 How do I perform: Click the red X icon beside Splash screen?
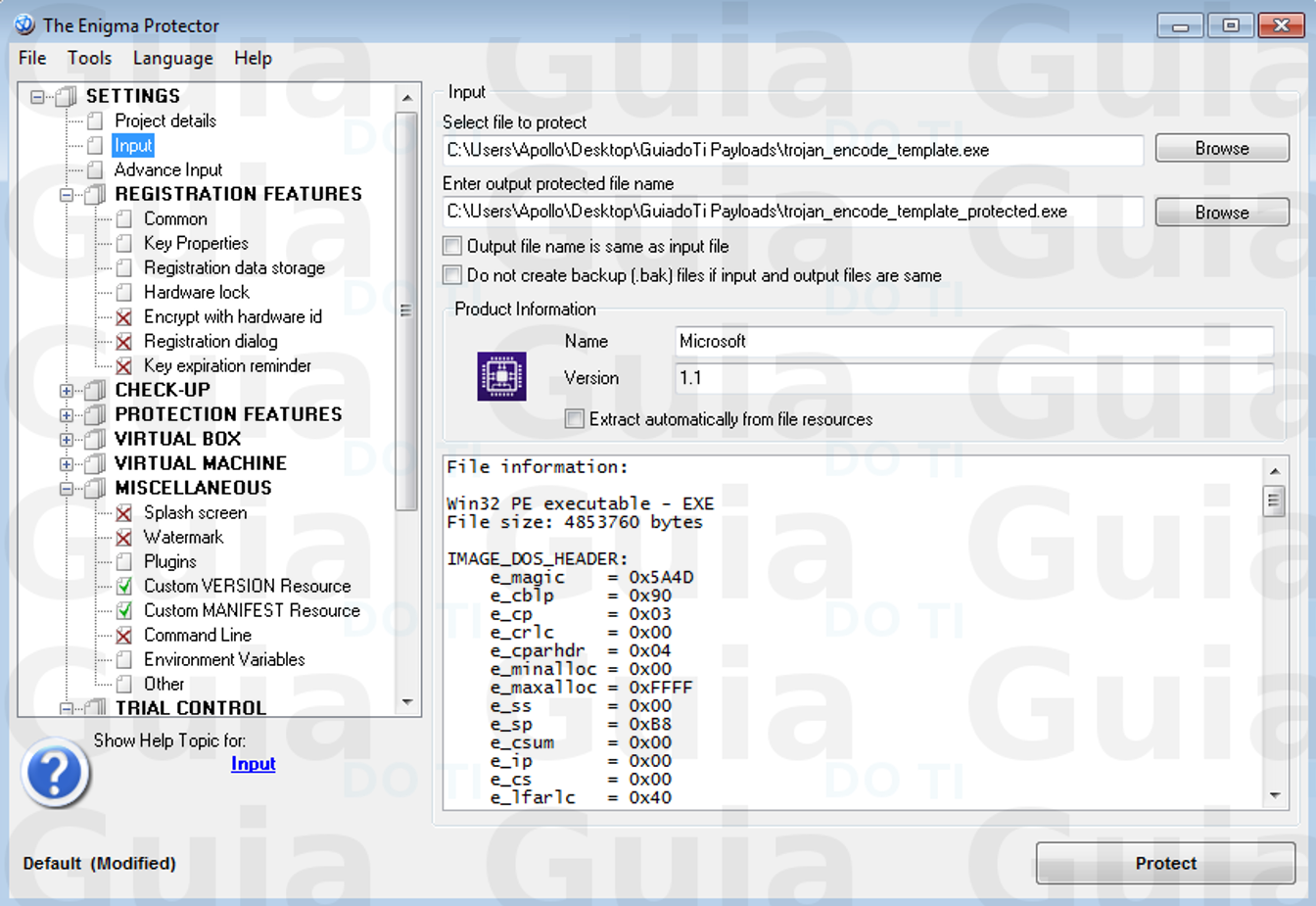point(124,513)
